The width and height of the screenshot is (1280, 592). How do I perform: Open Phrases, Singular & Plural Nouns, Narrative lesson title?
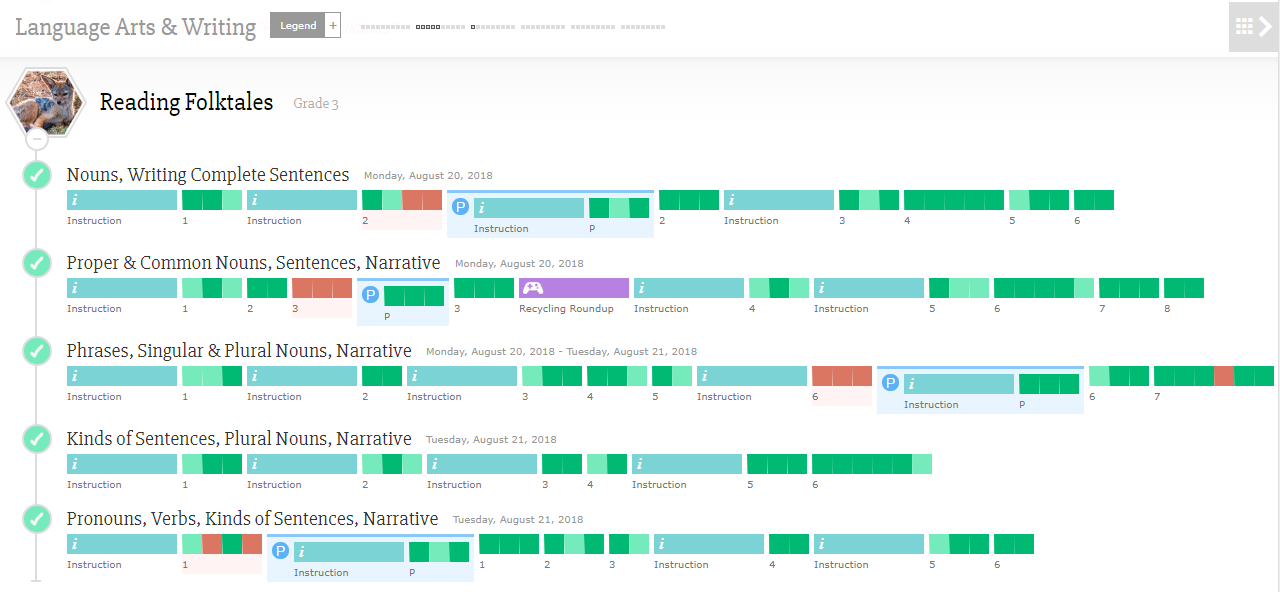(239, 351)
